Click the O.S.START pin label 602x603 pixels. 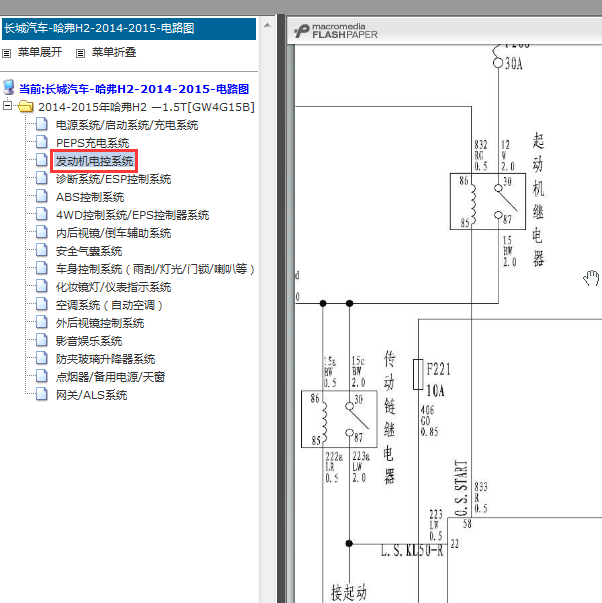click(x=461, y=488)
